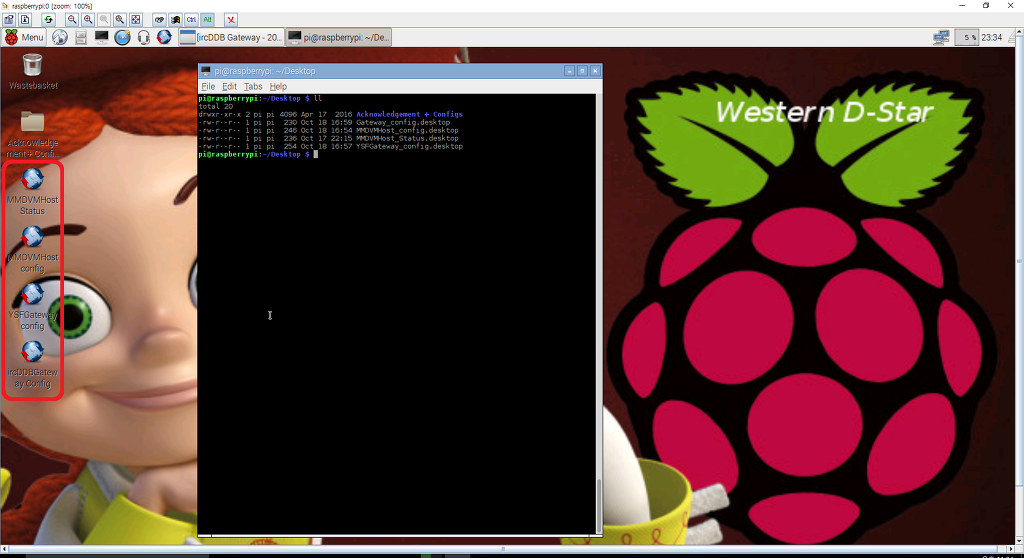The width and height of the screenshot is (1024, 558).
Task: Click the VNC zoom out icon
Action: coord(72,19)
